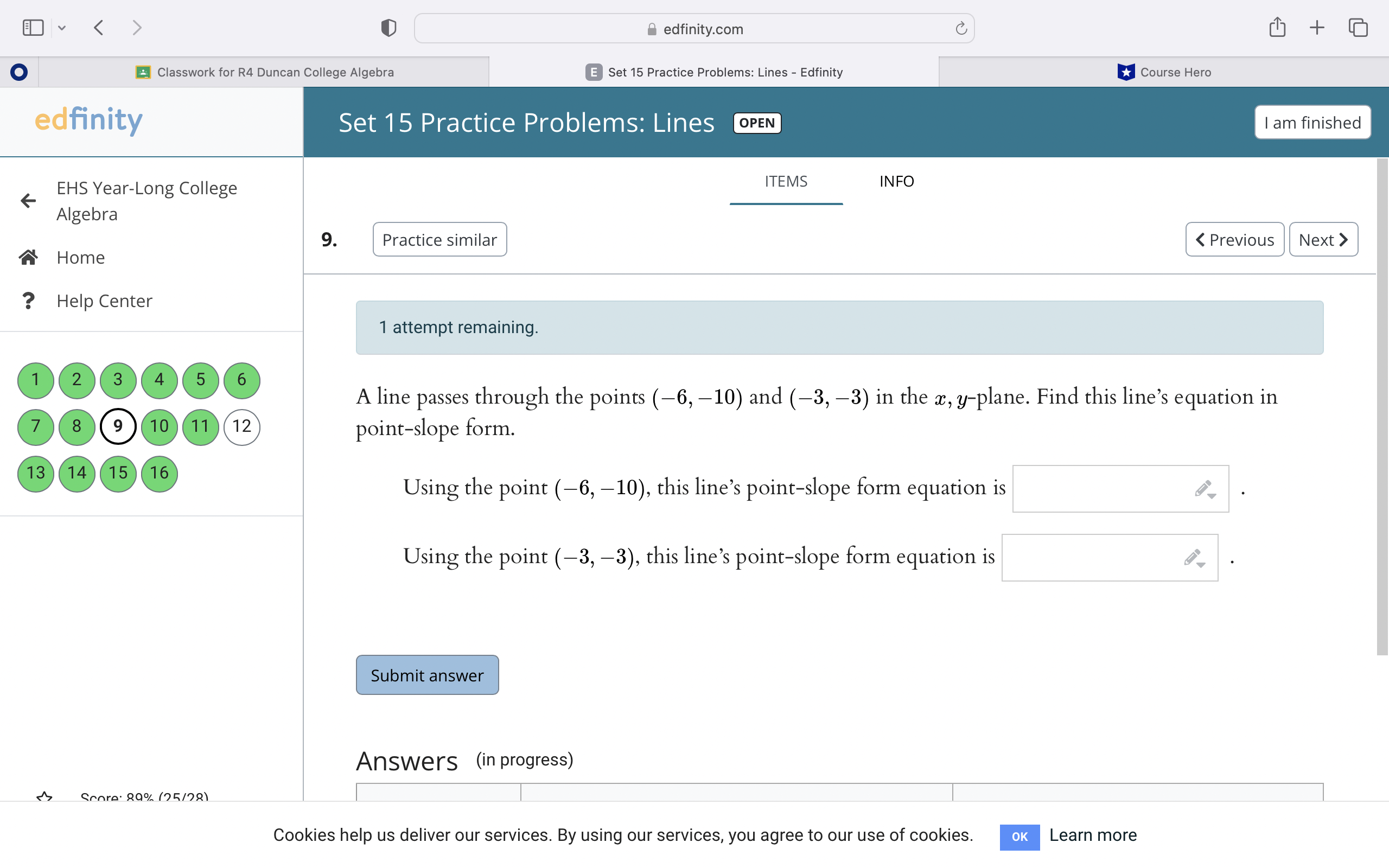1389x868 pixels.
Task: Click the browser back arrow
Action: pos(99,28)
